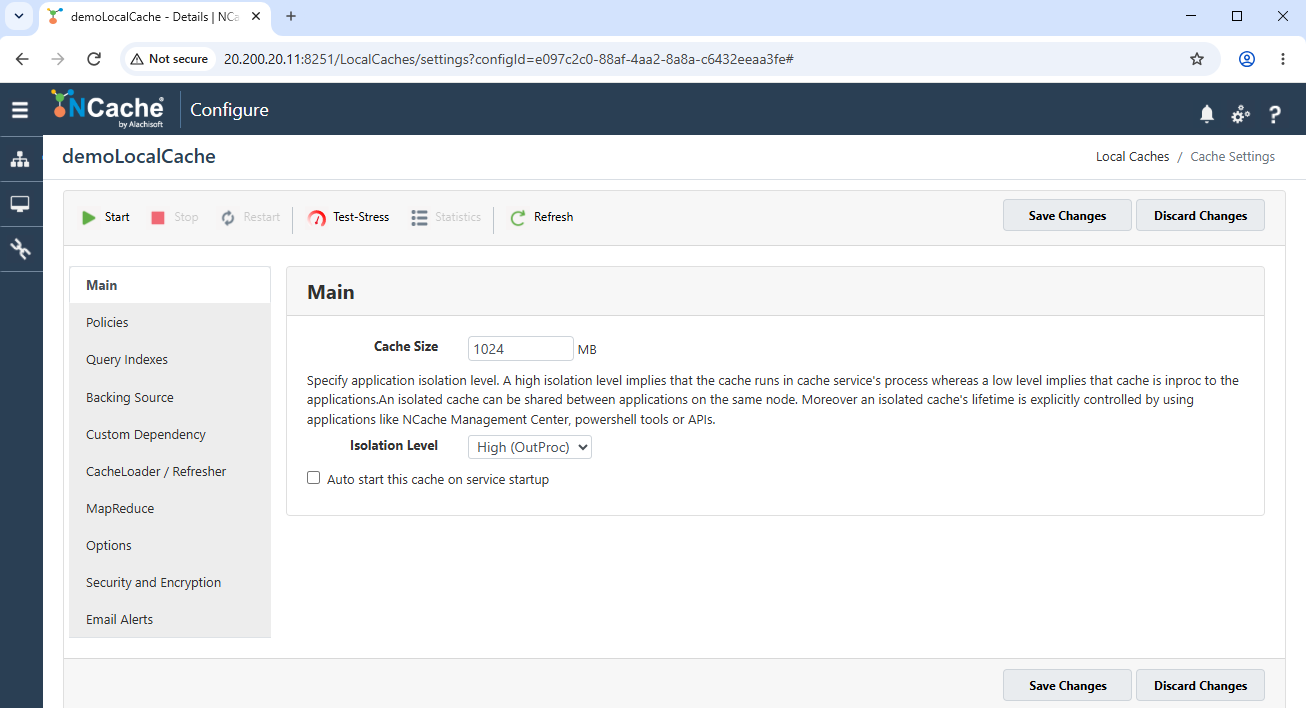Select the demoLocalCache browser tab
The height and width of the screenshot is (708, 1306).
[155, 17]
